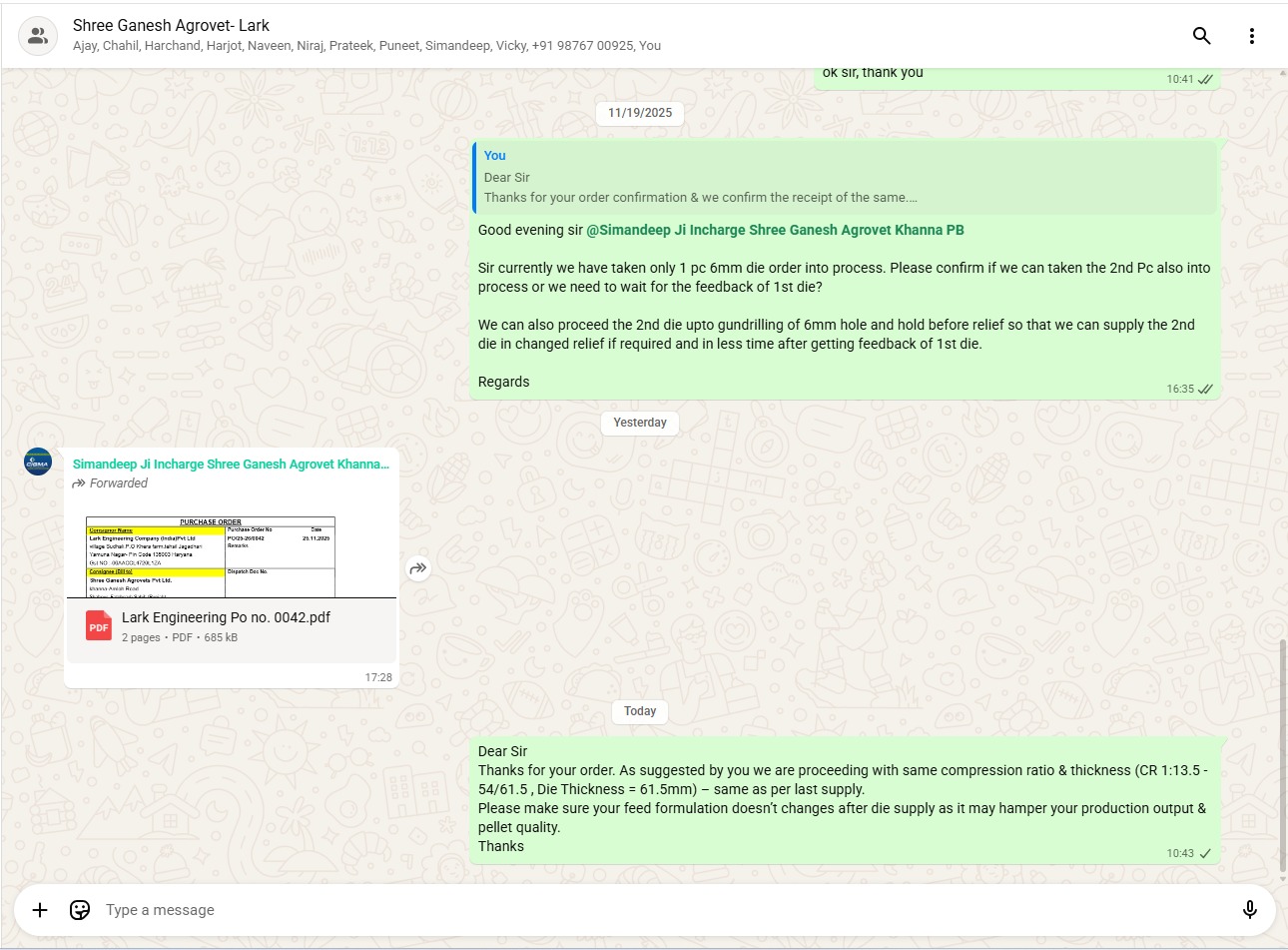Click the 11/19/2025 date label
The width and height of the screenshot is (1288, 950).
[x=640, y=113]
